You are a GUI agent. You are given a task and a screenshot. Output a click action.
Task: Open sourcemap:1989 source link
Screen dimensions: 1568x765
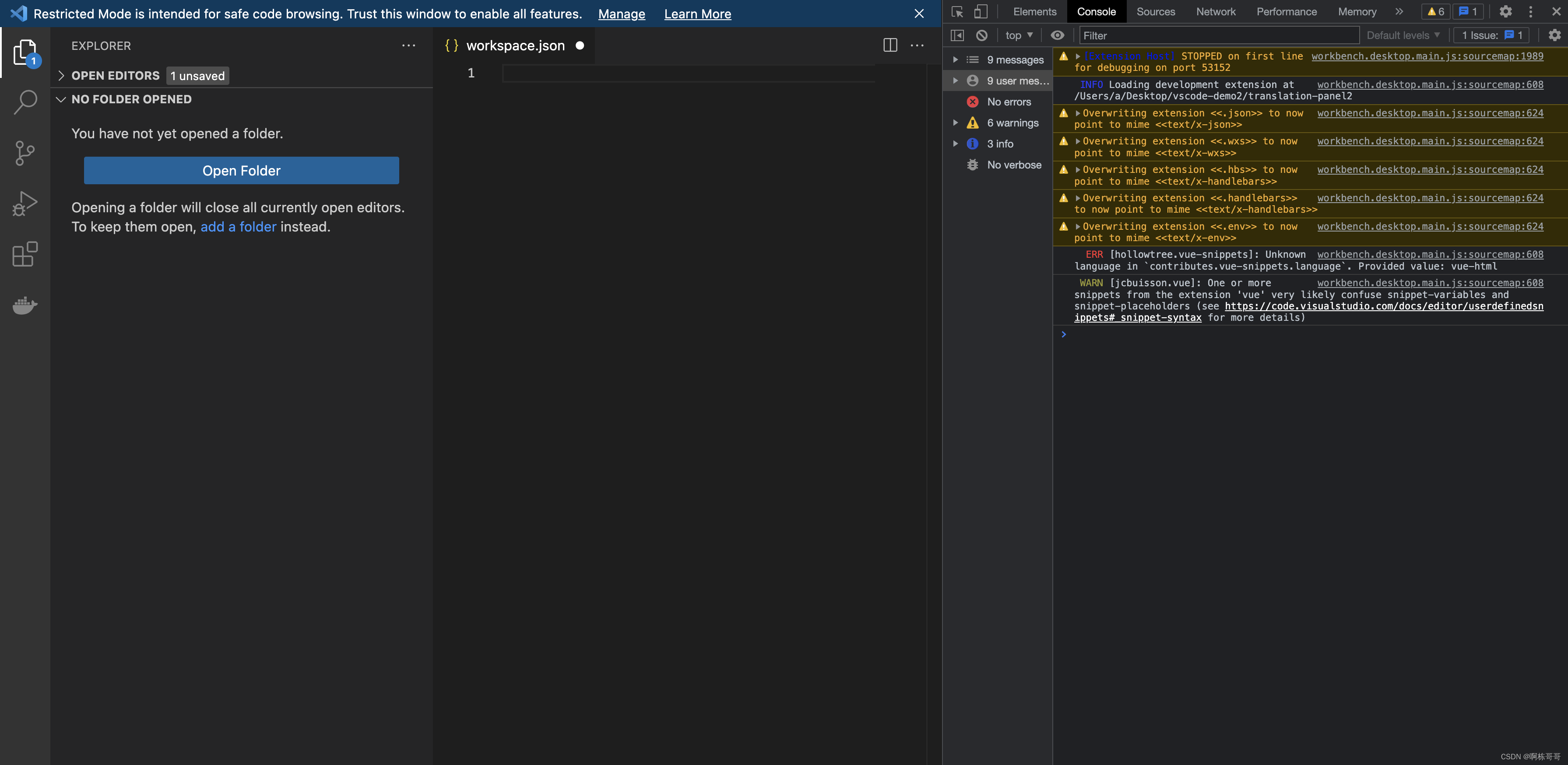tap(1427, 56)
